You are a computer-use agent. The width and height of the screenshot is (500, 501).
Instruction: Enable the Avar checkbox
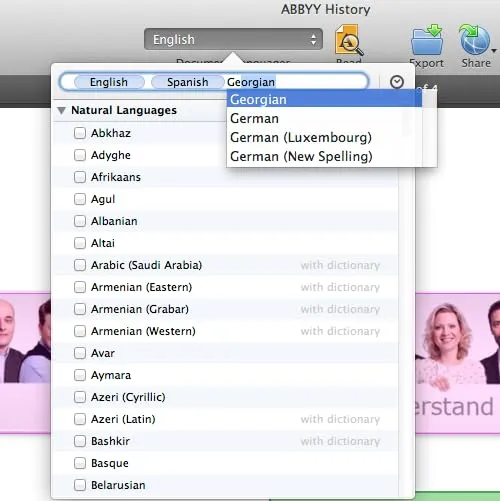(x=80, y=353)
